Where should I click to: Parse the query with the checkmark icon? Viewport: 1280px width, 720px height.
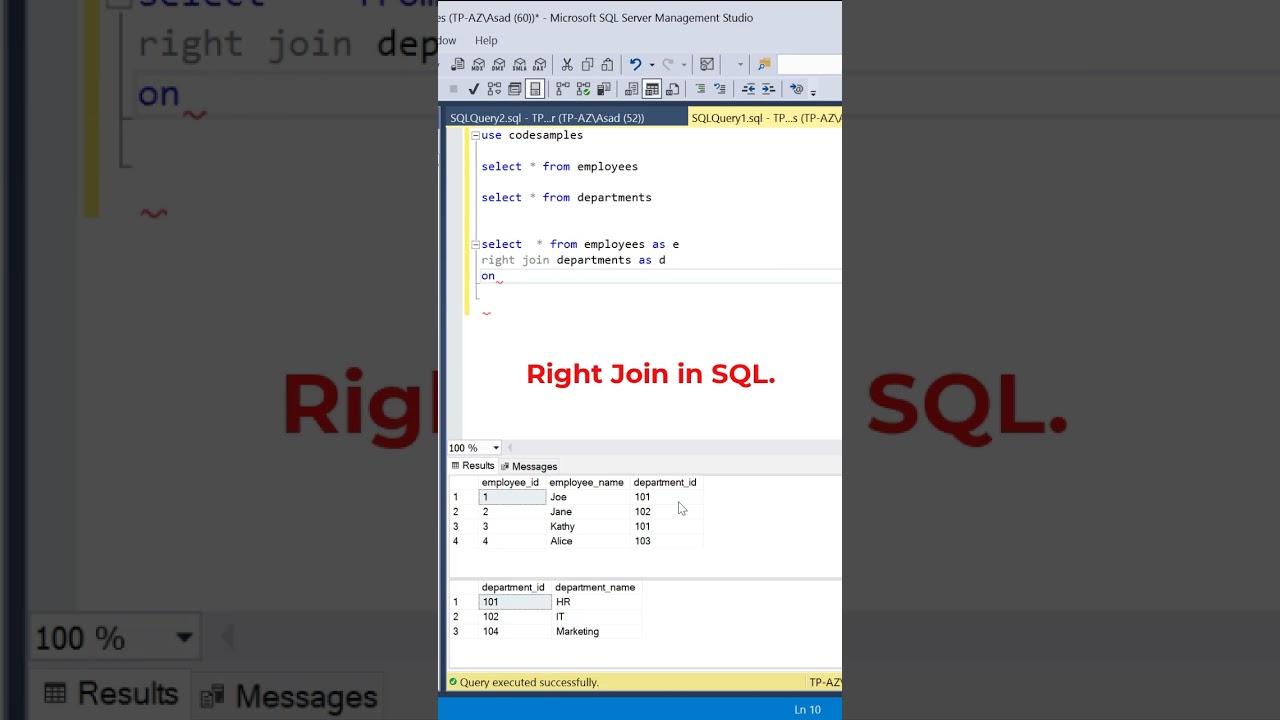[x=474, y=89]
